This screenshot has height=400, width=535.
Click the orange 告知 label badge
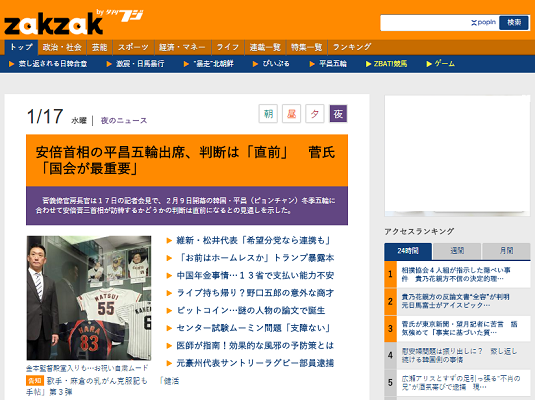click(x=35, y=381)
